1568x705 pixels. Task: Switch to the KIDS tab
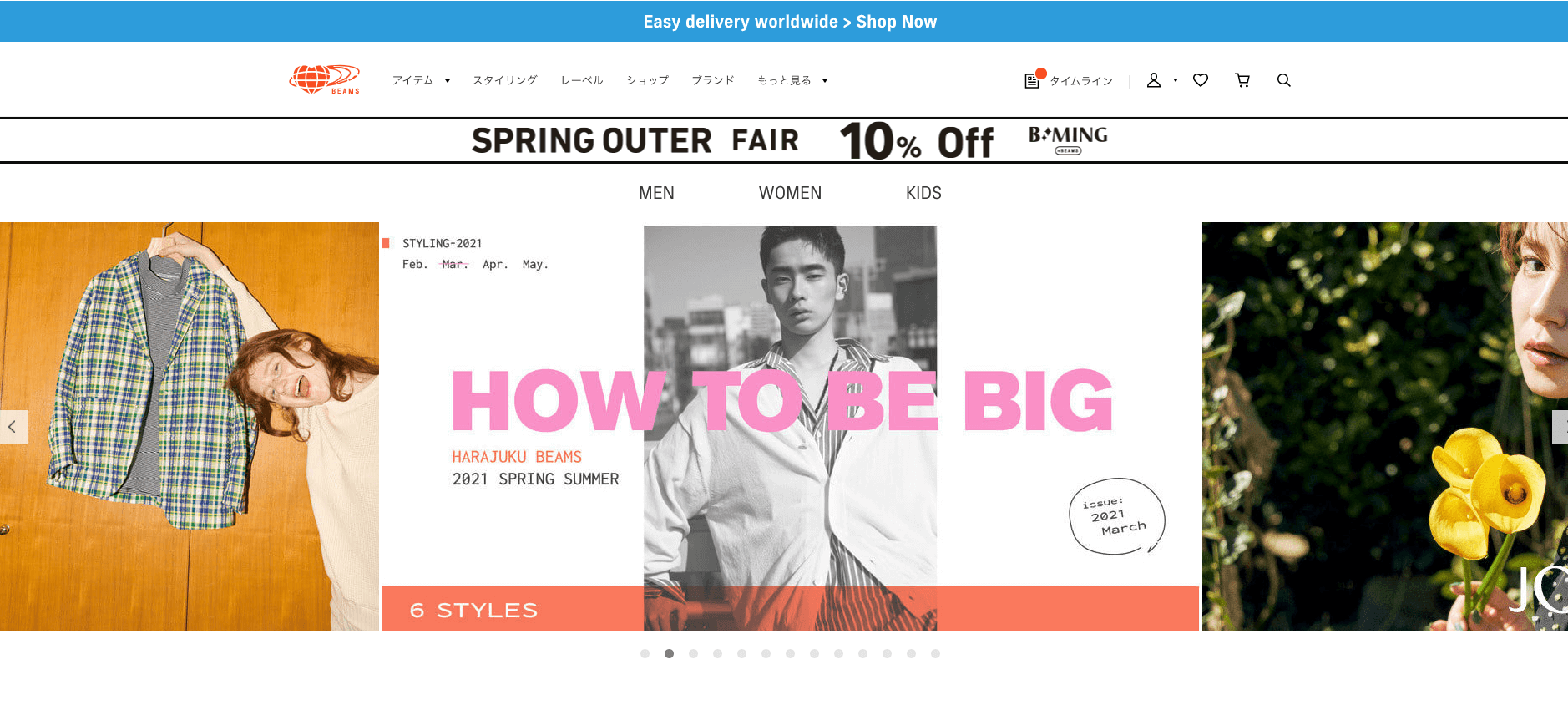(x=923, y=193)
